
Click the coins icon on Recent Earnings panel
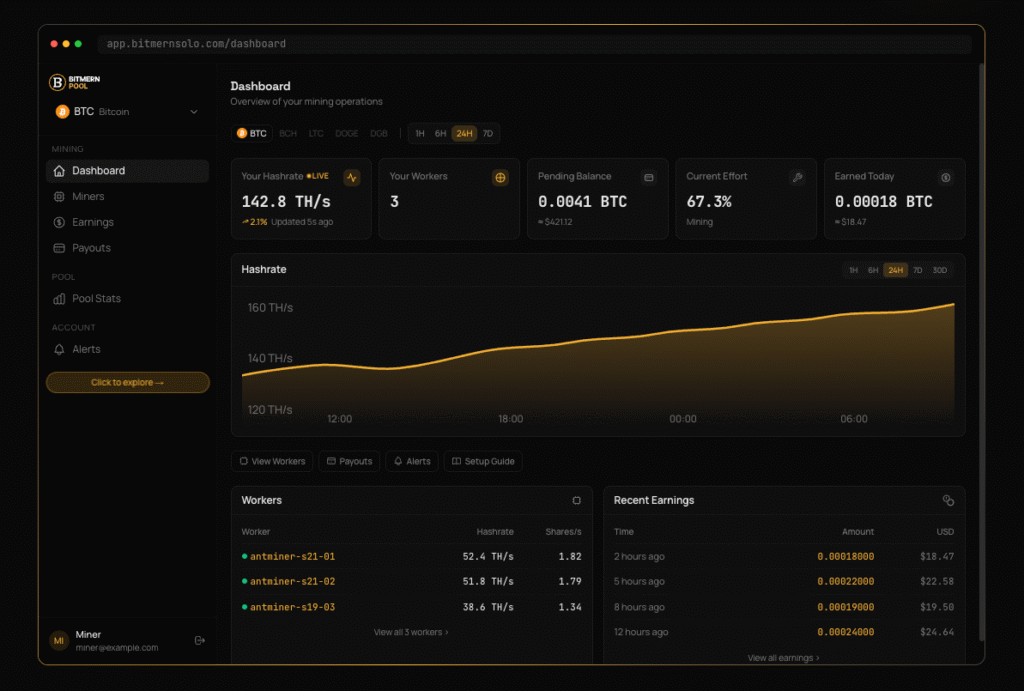(x=949, y=500)
